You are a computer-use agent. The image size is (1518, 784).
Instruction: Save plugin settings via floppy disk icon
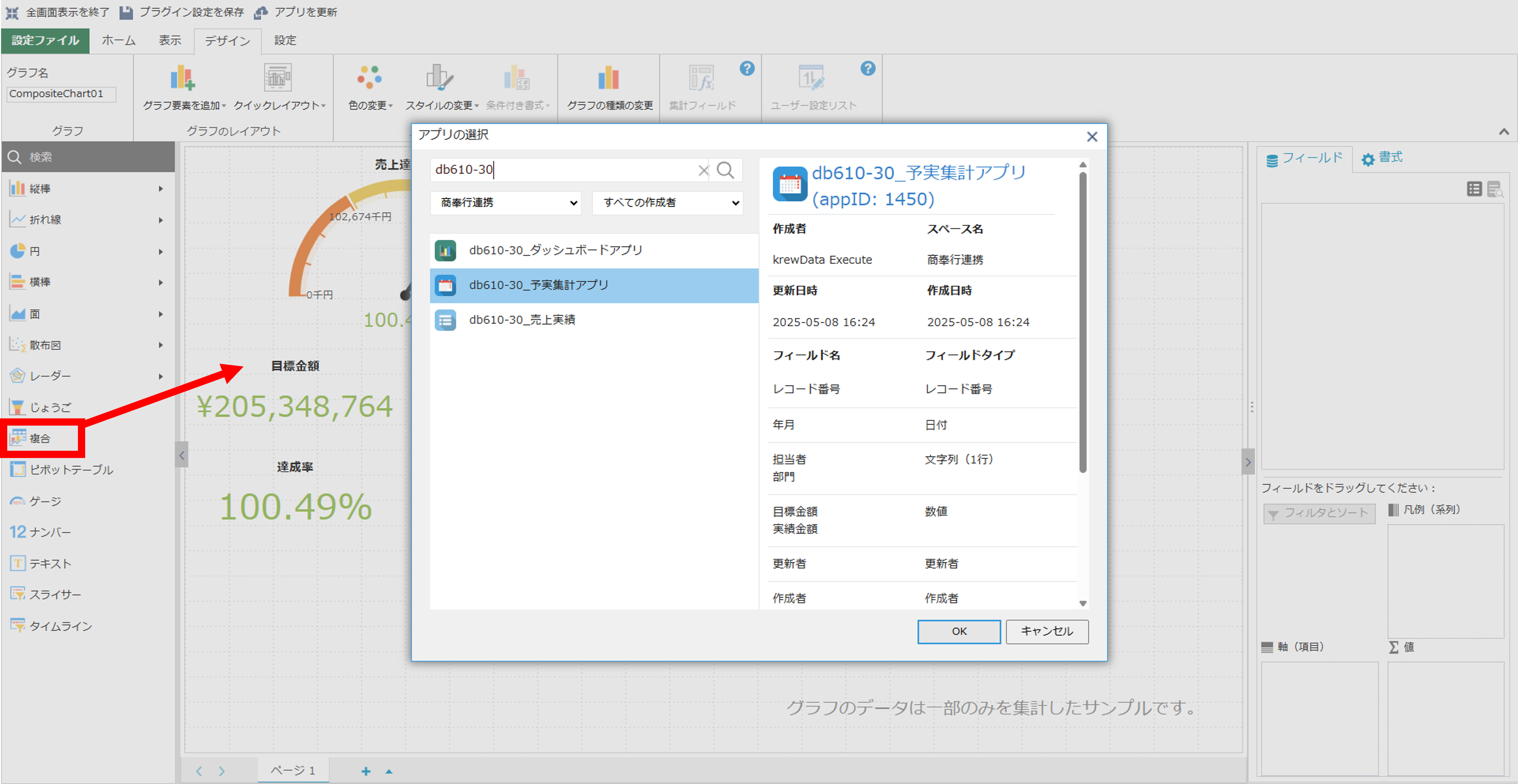pyautogui.click(x=125, y=12)
